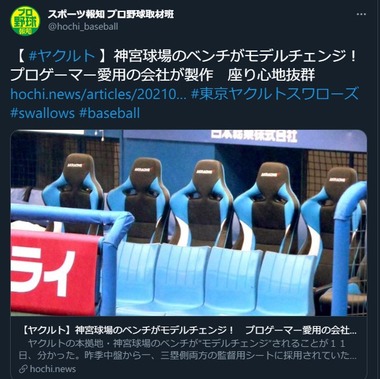Click the card description starting ヤクルトの本拠地
Image resolution: width=380 pixels, height=379 pixels.
pyautogui.click(x=187, y=349)
